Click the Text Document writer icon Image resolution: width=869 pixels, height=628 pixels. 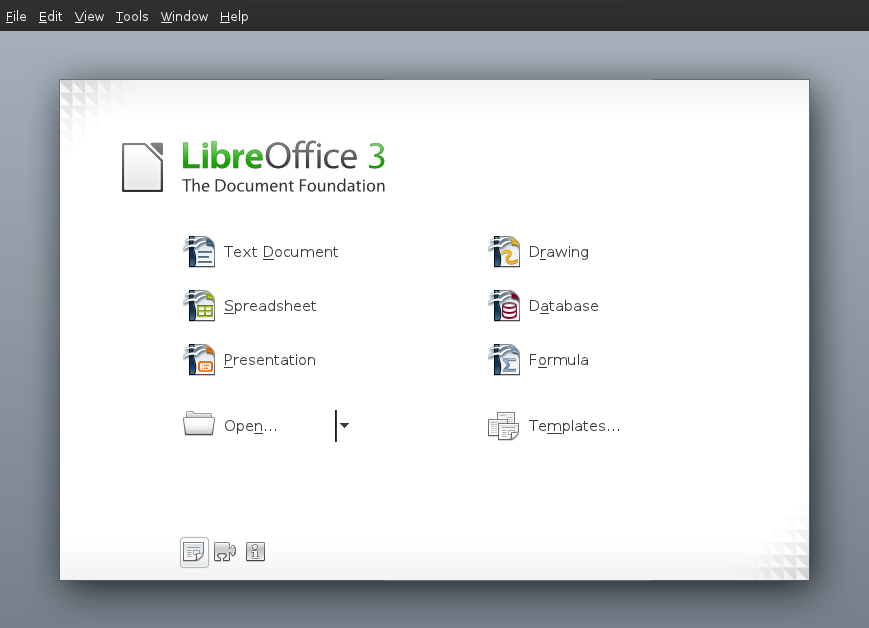[199, 252]
